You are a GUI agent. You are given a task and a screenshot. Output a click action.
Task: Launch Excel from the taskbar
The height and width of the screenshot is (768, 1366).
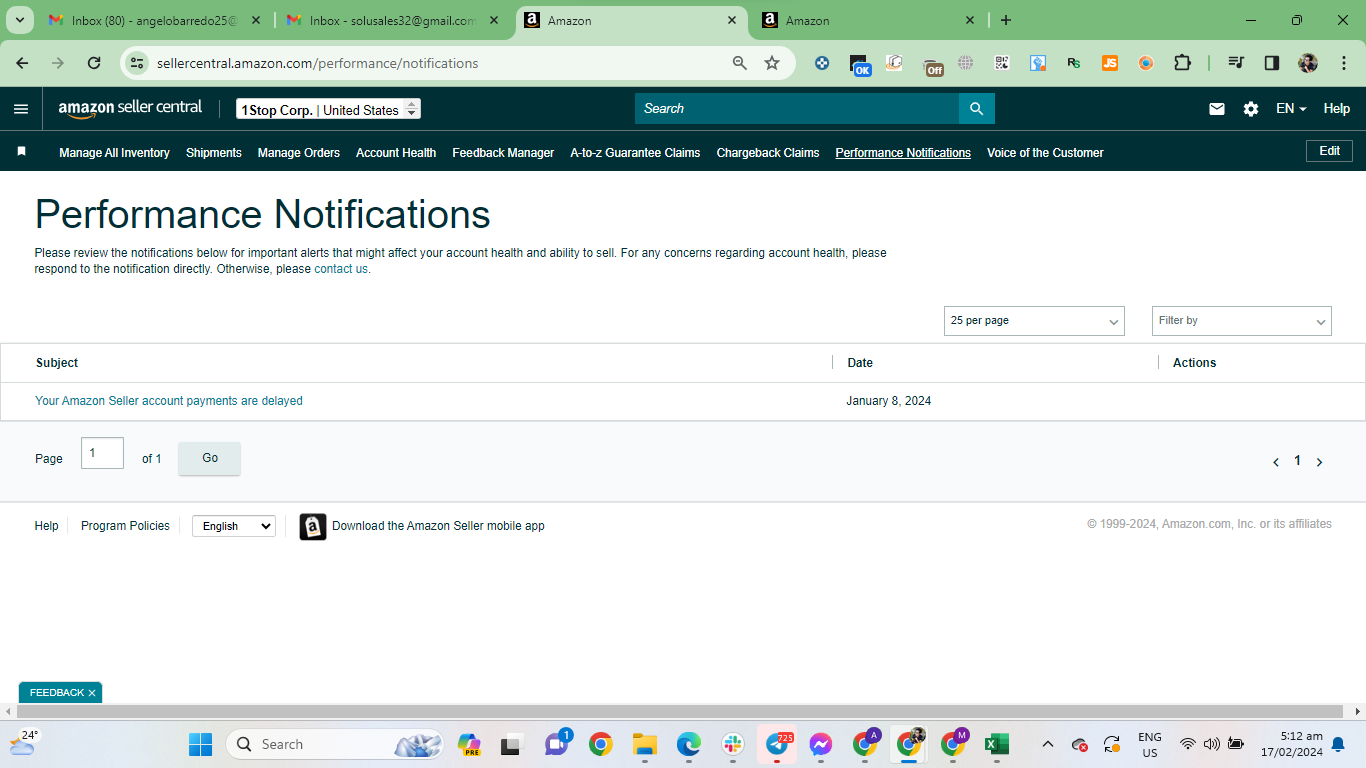995,744
